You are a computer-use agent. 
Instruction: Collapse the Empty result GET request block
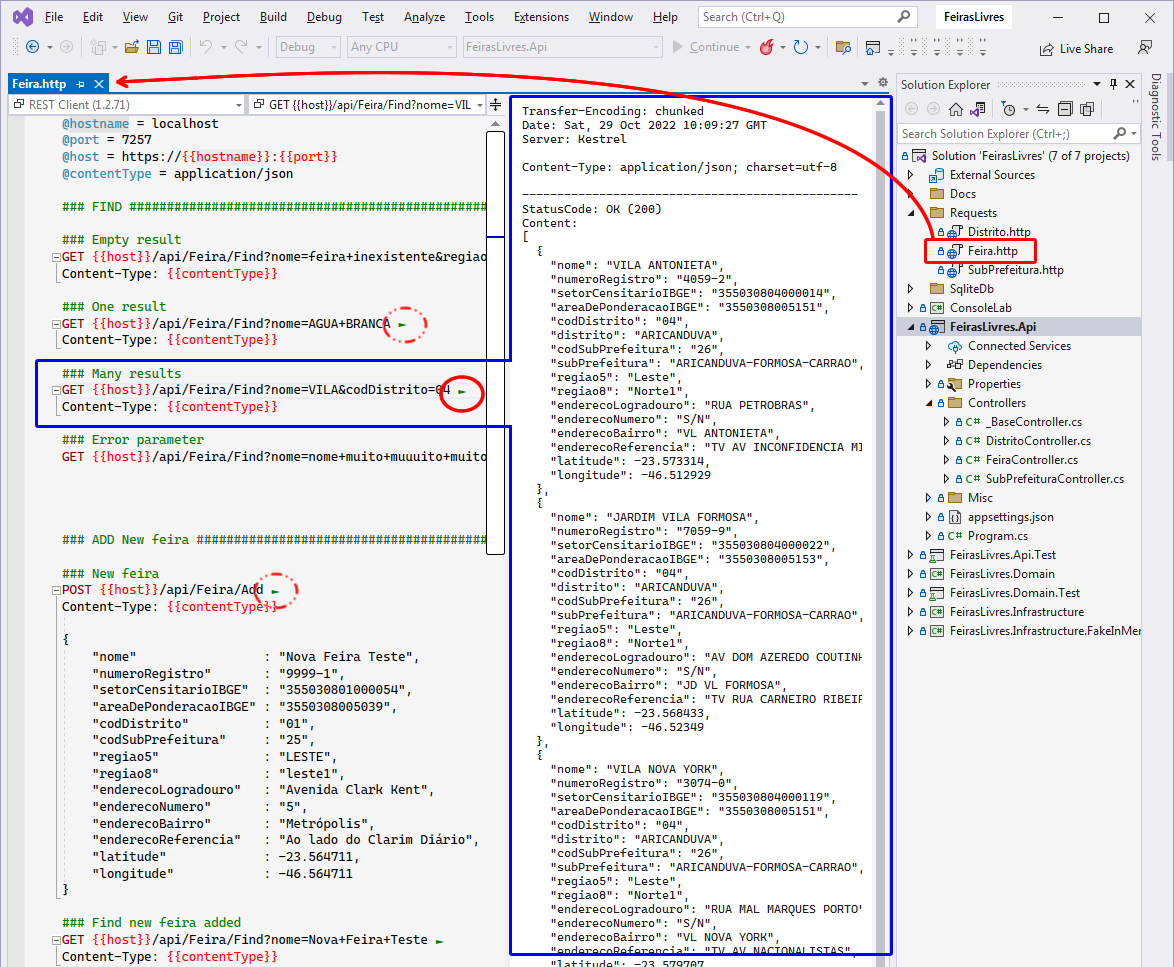coord(56,257)
